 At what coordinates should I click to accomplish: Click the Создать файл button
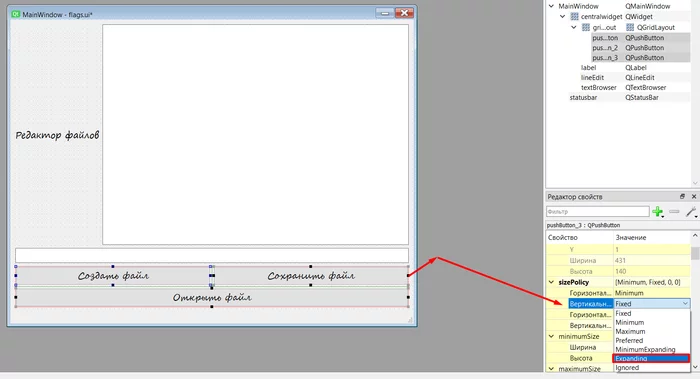113,276
